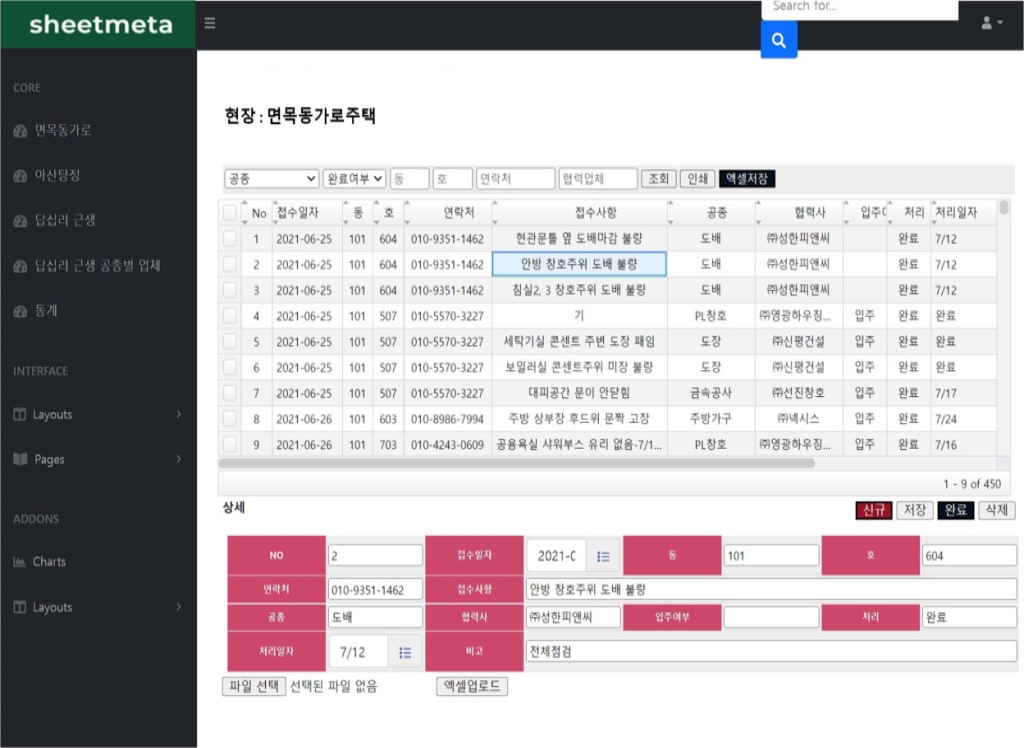Click the Pages book icon

pyautogui.click(x=20, y=459)
